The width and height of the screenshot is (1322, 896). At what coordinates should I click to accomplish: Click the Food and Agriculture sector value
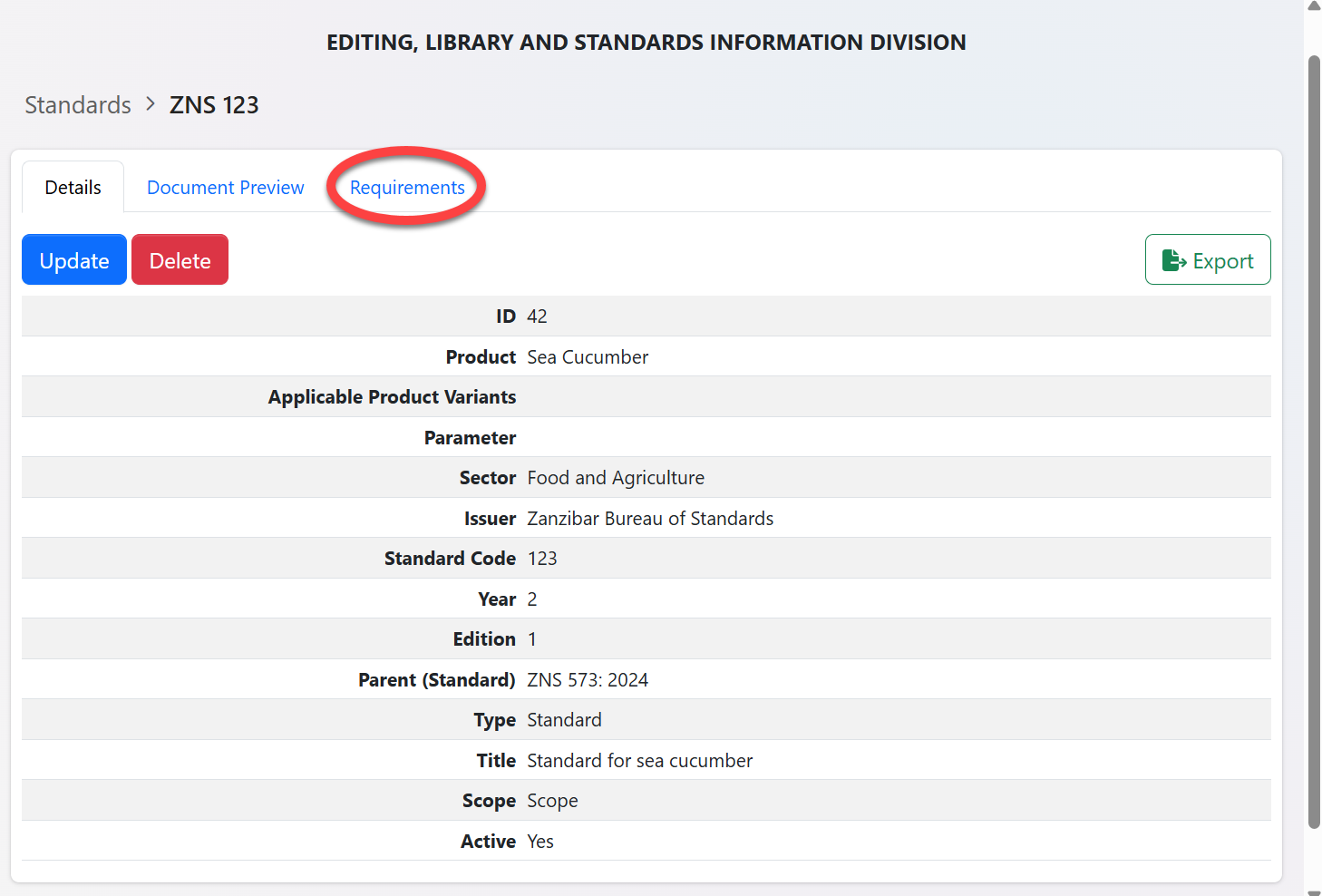616,478
